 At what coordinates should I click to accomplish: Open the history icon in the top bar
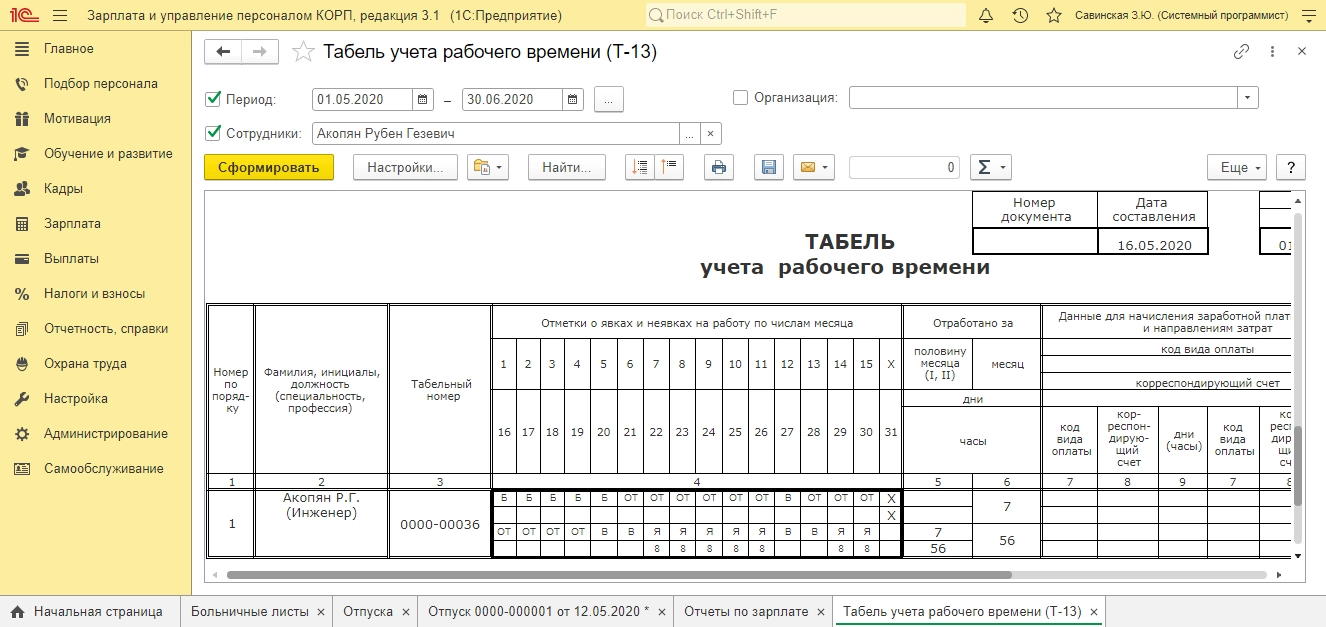point(1020,16)
